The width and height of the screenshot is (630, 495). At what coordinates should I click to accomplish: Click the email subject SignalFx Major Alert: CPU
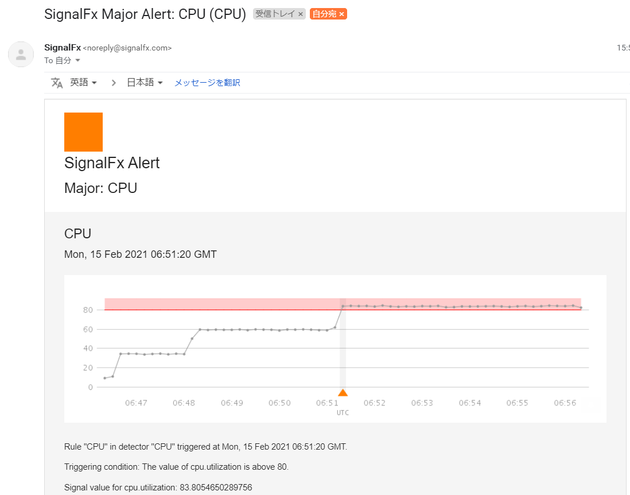point(145,14)
